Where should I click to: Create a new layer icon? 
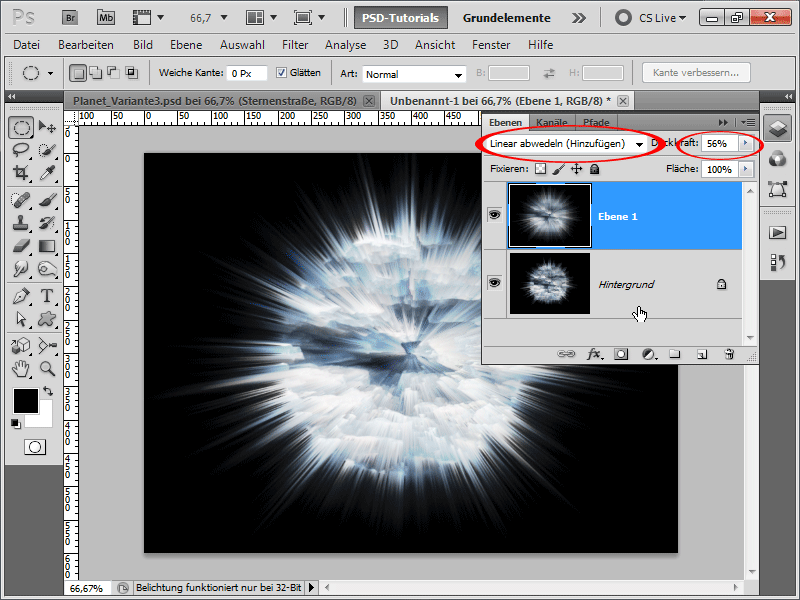702,354
